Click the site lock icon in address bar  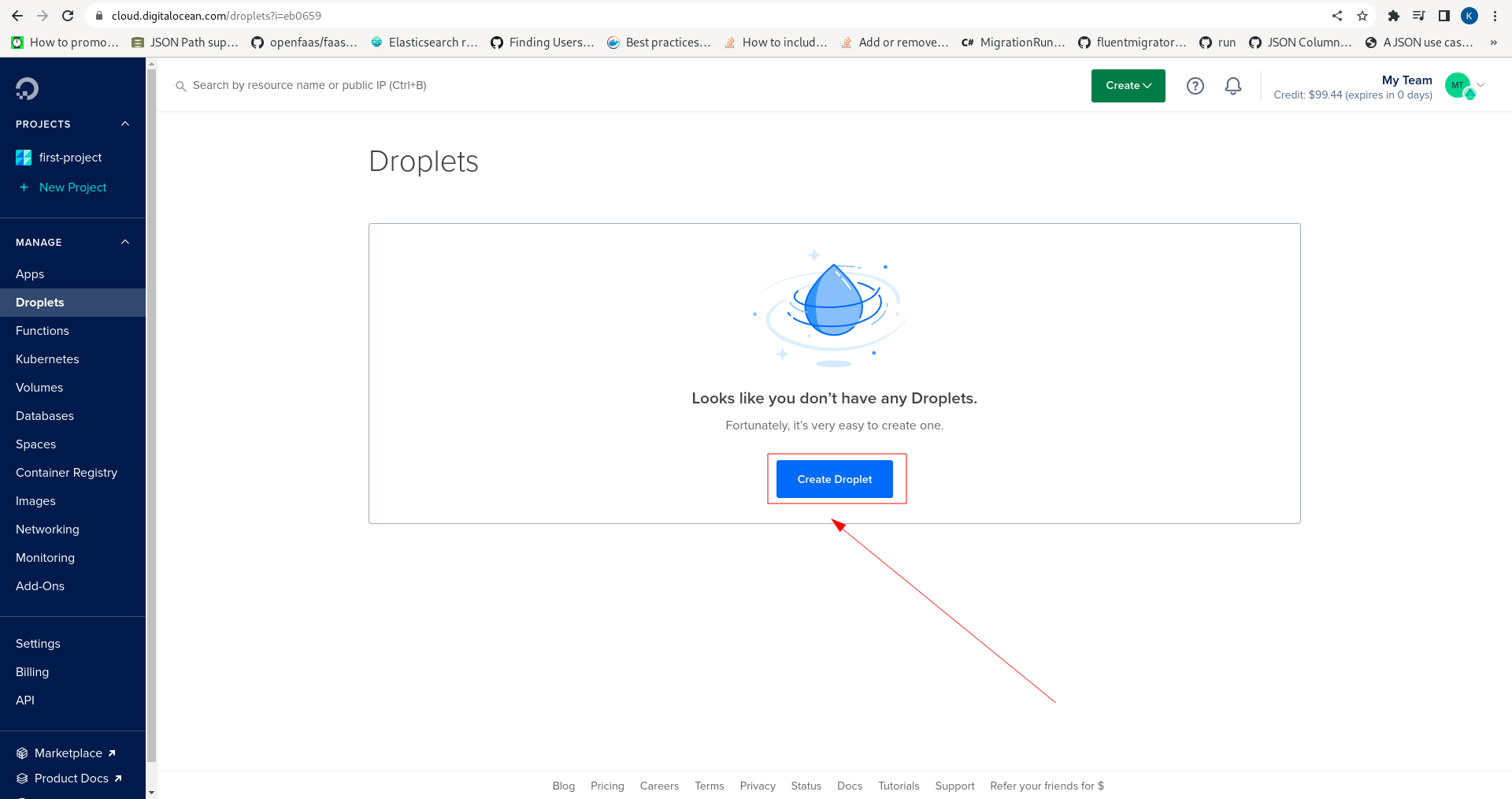click(99, 16)
